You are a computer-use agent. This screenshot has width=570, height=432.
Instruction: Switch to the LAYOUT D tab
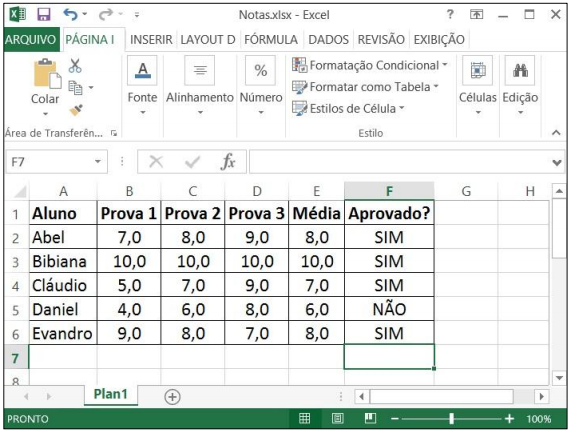point(208,39)
